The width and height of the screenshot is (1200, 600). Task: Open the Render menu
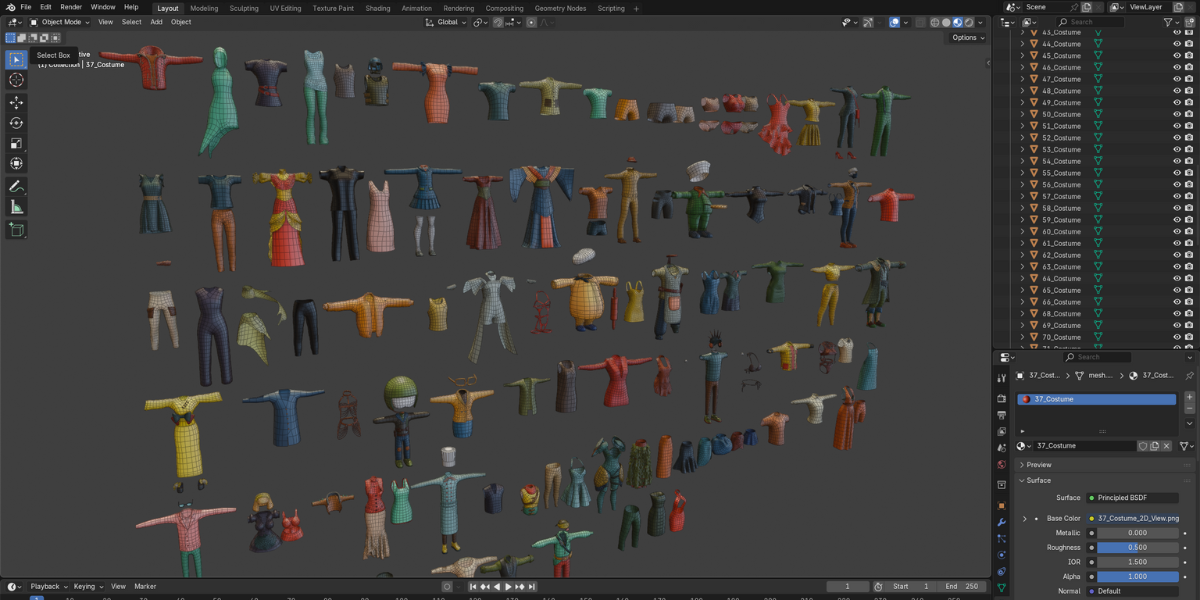[71, 7]
